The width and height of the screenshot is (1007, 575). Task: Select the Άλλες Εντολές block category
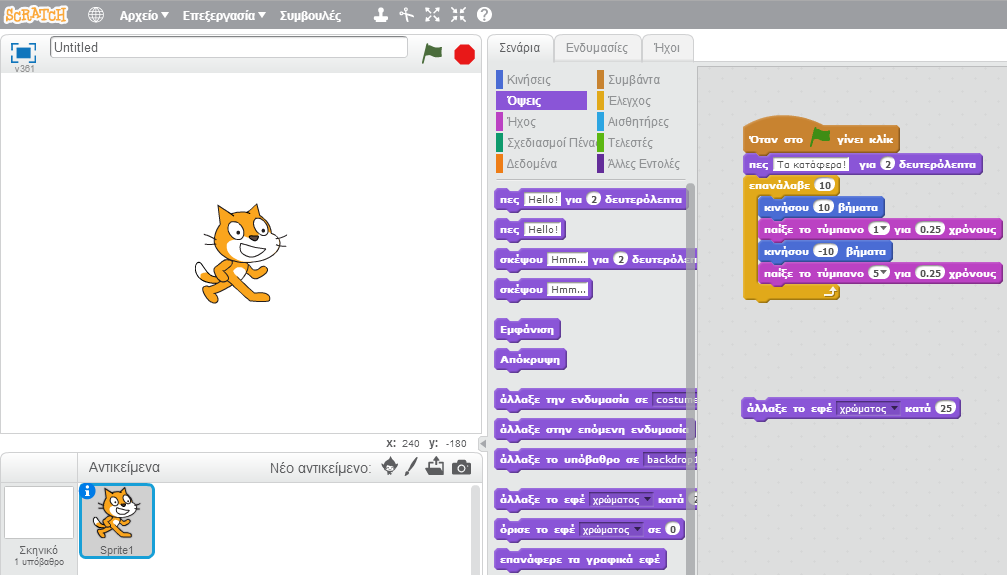click(x=639, y=164)
